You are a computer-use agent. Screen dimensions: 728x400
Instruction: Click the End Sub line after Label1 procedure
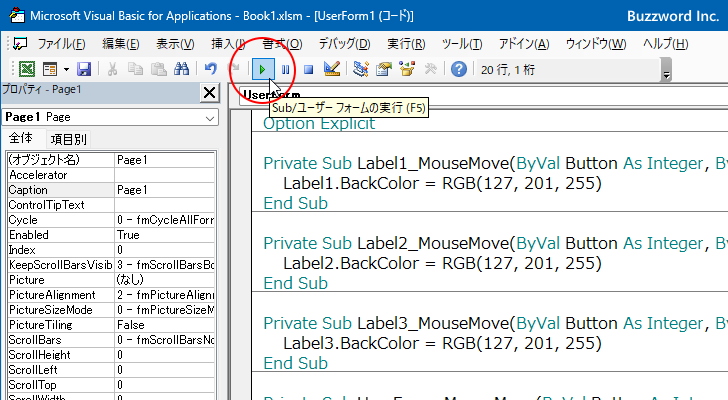click(x=295, y=203)
